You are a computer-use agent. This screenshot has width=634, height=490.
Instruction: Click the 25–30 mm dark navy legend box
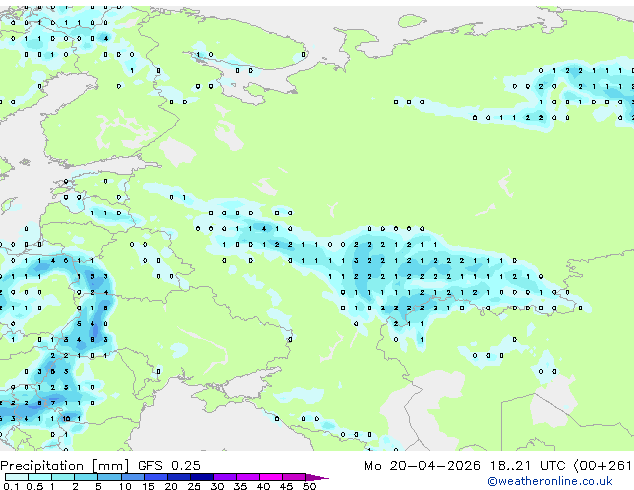point(202,477)
